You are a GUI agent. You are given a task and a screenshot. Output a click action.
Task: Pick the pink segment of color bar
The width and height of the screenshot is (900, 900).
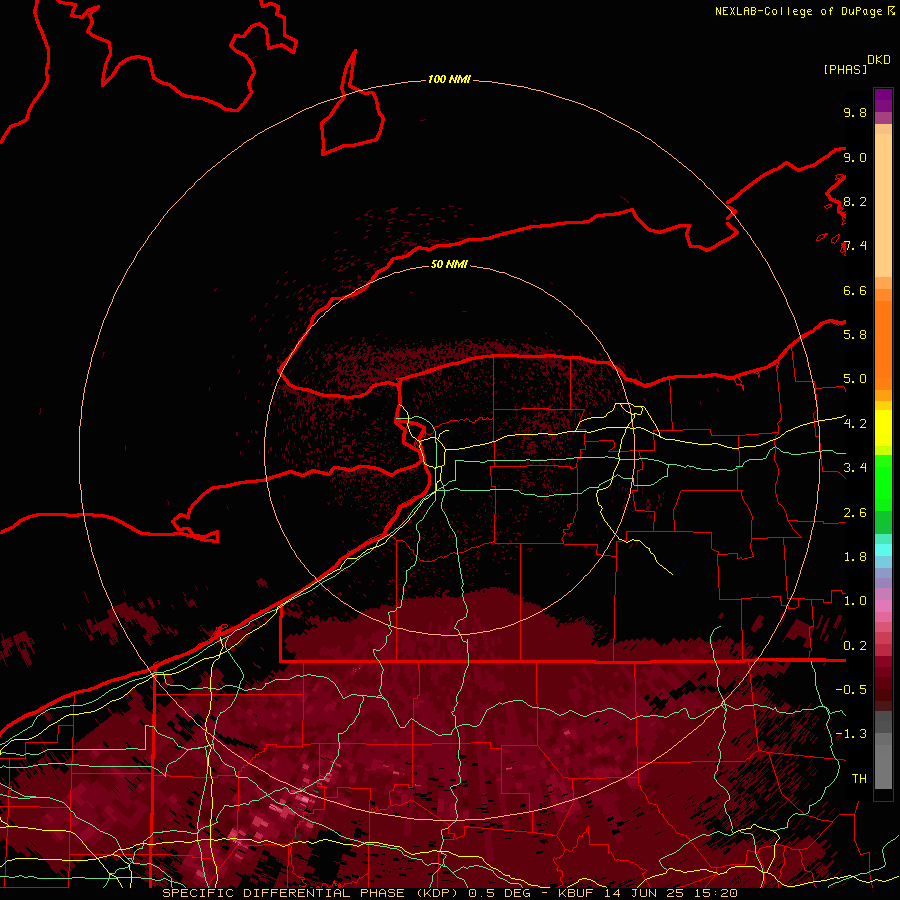(883, 606)
